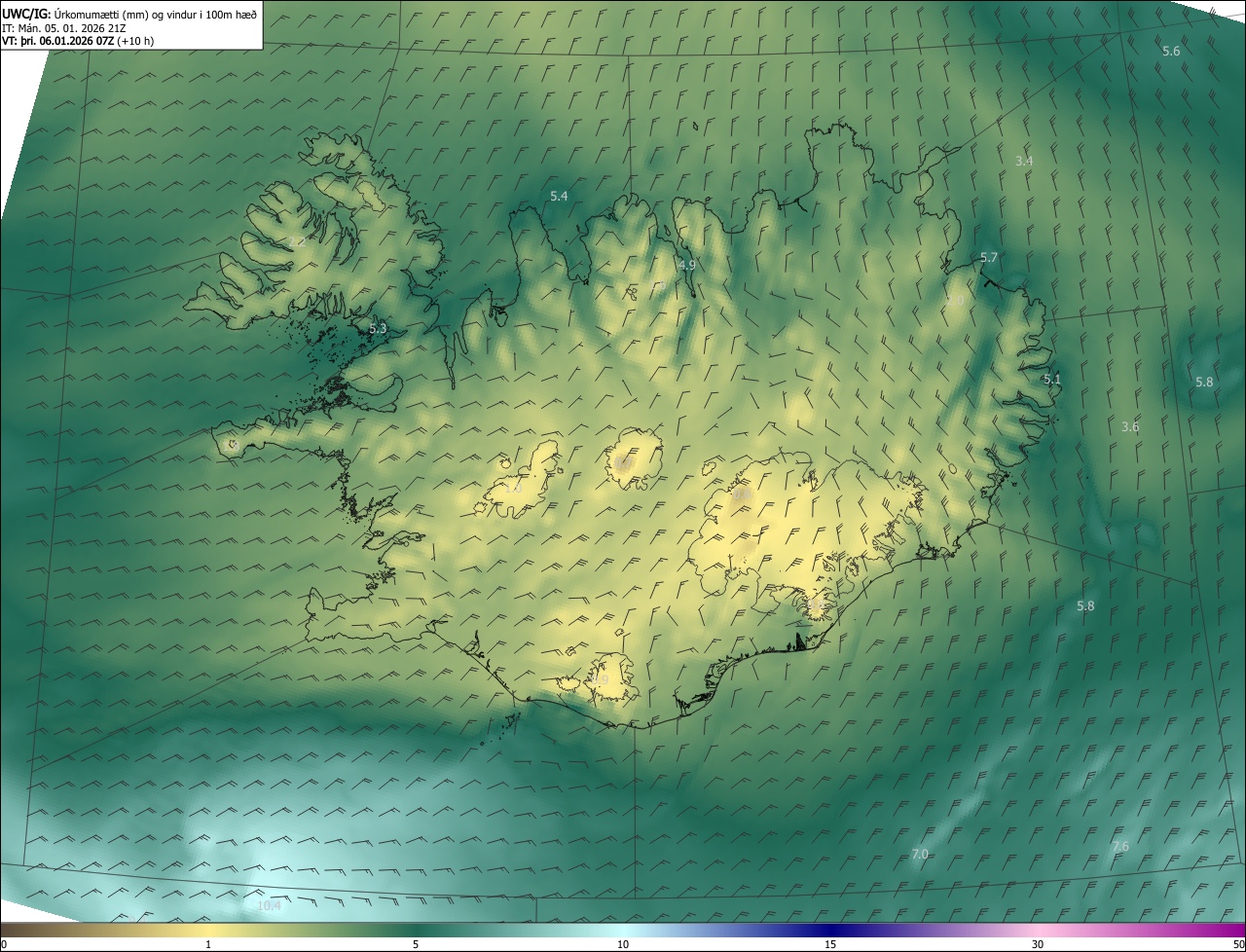Click the 30 tick label on the colorbar
1246x952 pixels.
1038,944
